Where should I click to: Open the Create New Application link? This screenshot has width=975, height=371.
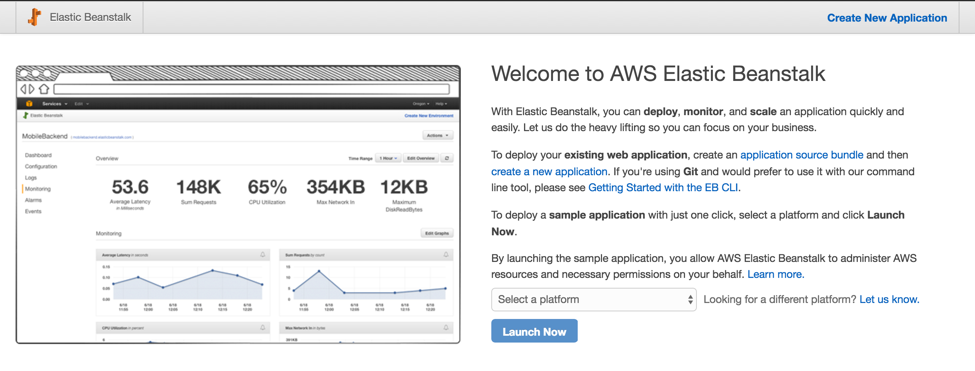[887, 18]
